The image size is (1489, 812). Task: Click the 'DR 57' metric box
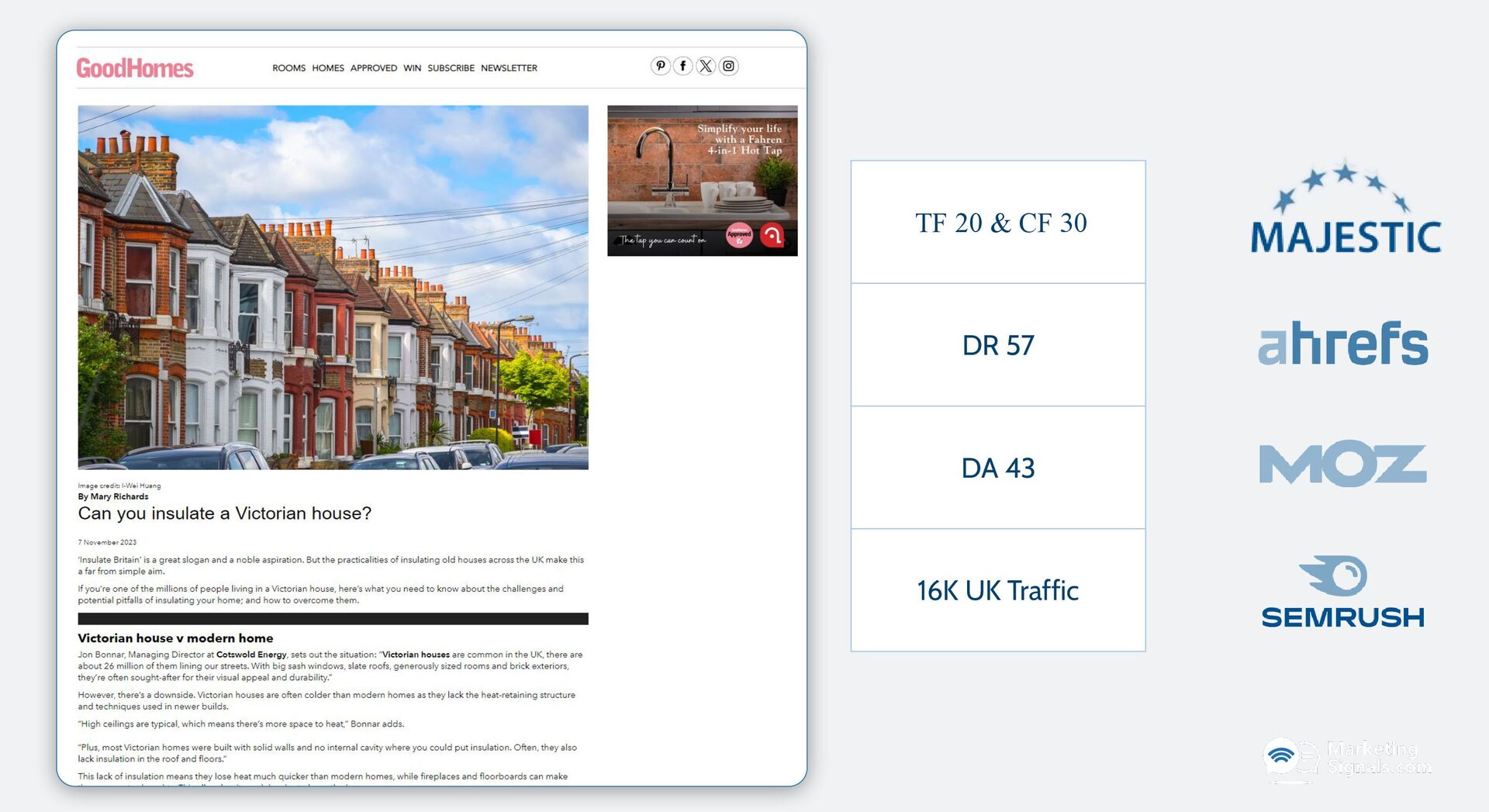[998, 345]
